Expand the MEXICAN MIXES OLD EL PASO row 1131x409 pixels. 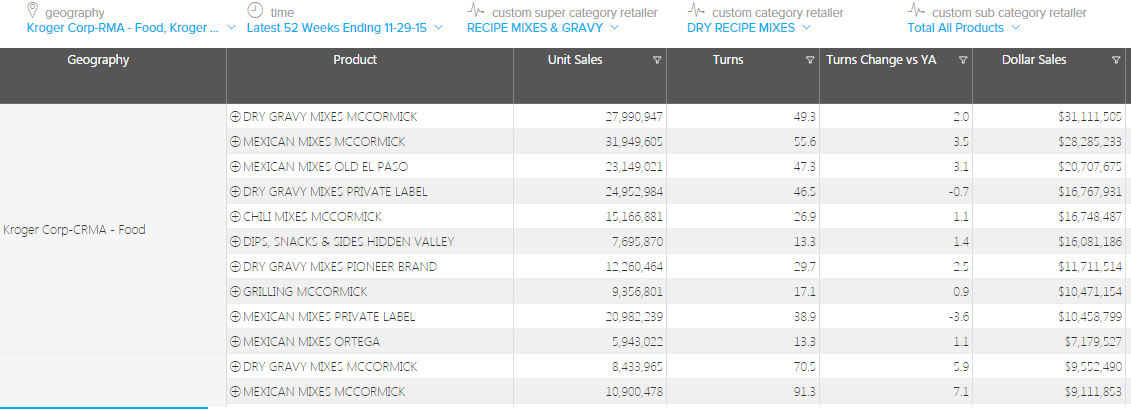pyautogui.click(x=235, y=167)
